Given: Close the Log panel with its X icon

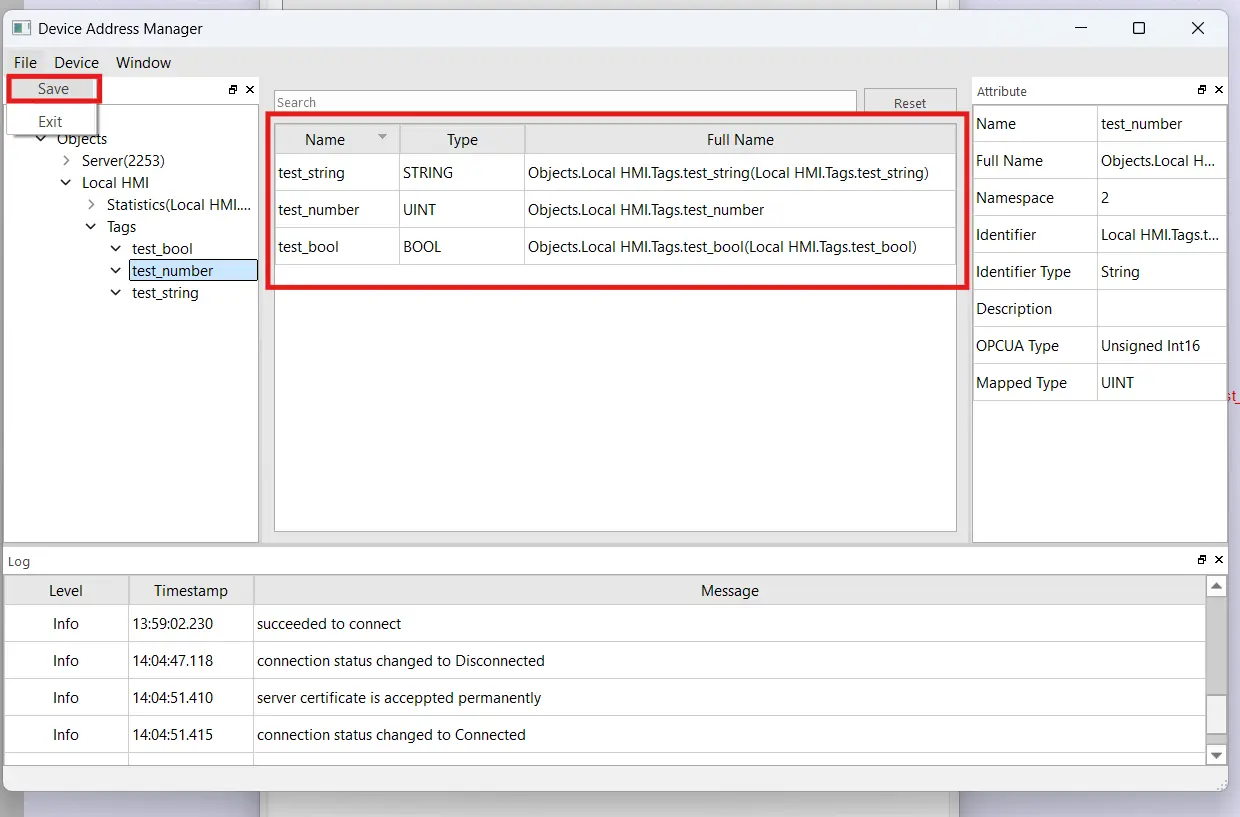Looking at the screenshot, I should (x=1218, y=560).
